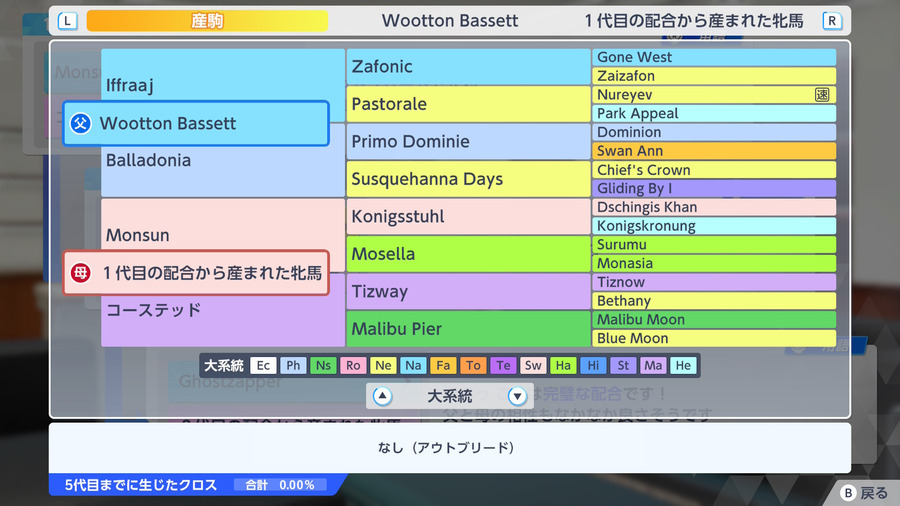Image resolution: width=900 pixels, height=506 pixels.
Task: Click the 大系統 legend label
Action: coord(224,365)
